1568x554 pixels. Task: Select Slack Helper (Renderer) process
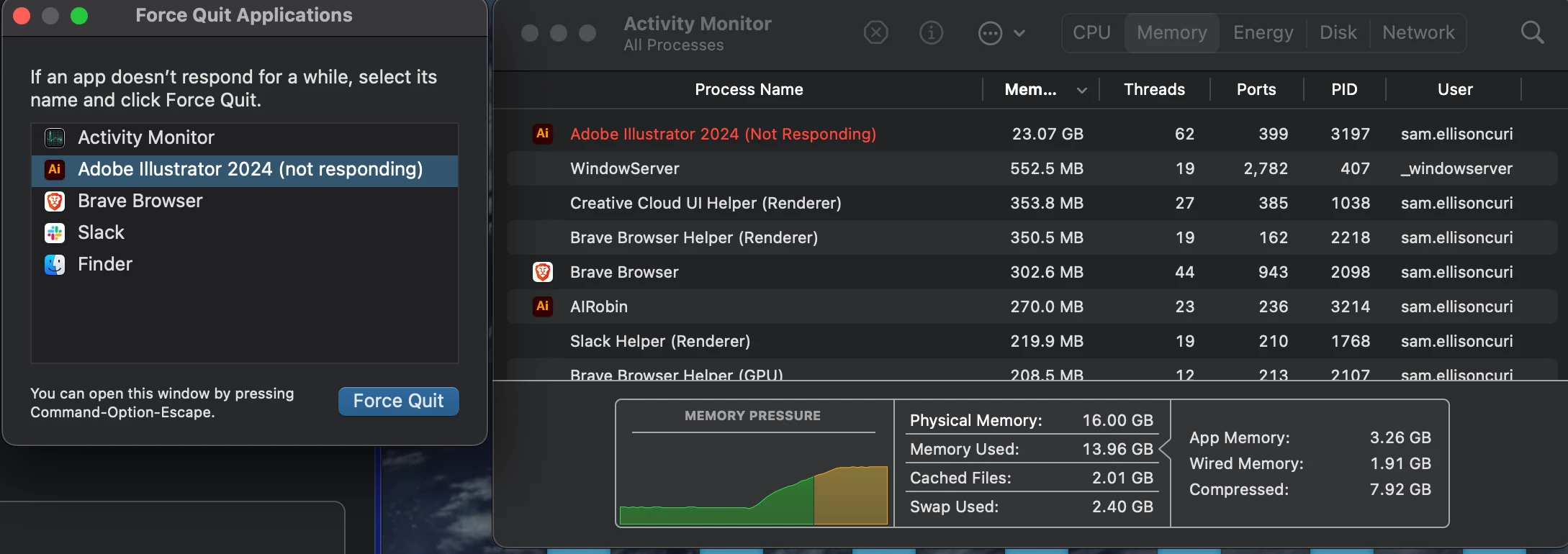coord(660,342)
